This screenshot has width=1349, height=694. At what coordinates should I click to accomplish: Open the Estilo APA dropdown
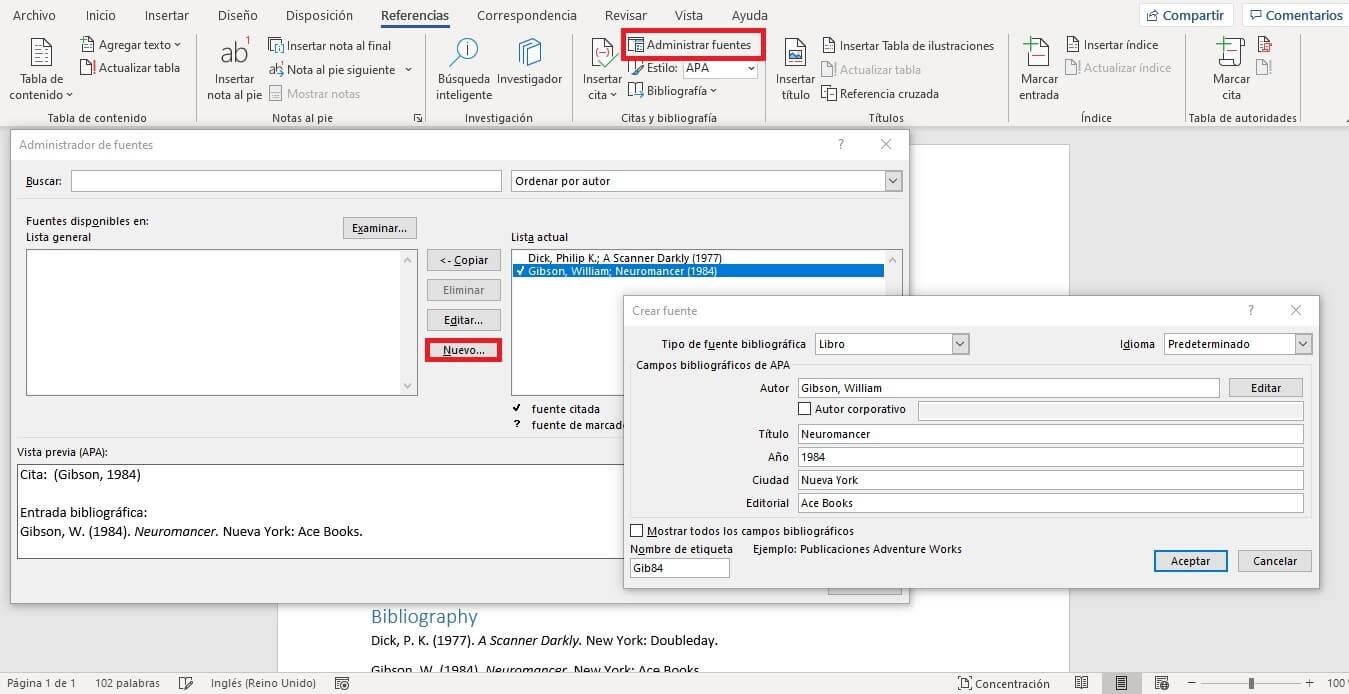pos(750,69)
